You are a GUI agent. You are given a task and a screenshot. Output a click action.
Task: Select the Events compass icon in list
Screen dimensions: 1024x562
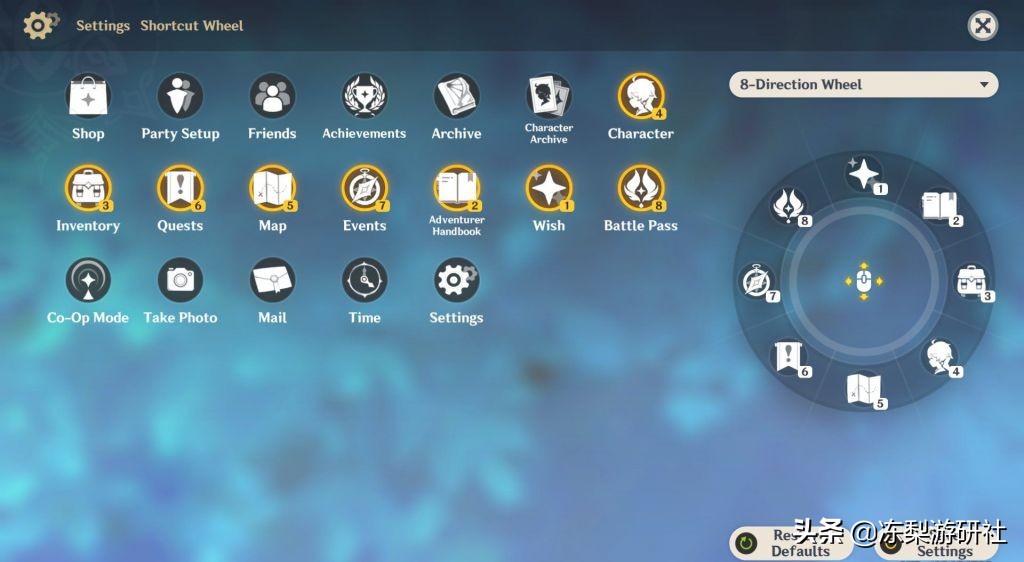pos(364,189)
